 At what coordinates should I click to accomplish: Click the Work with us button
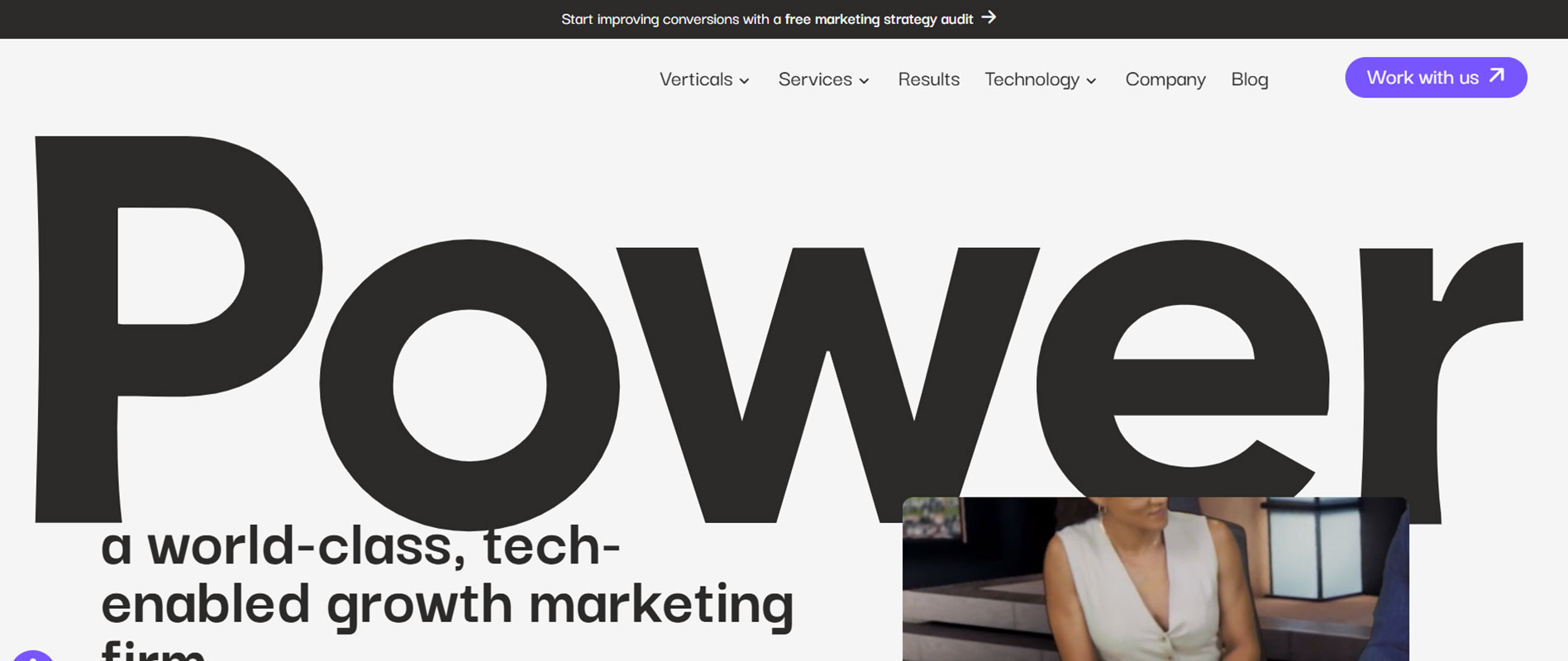tap(1436, 78)
